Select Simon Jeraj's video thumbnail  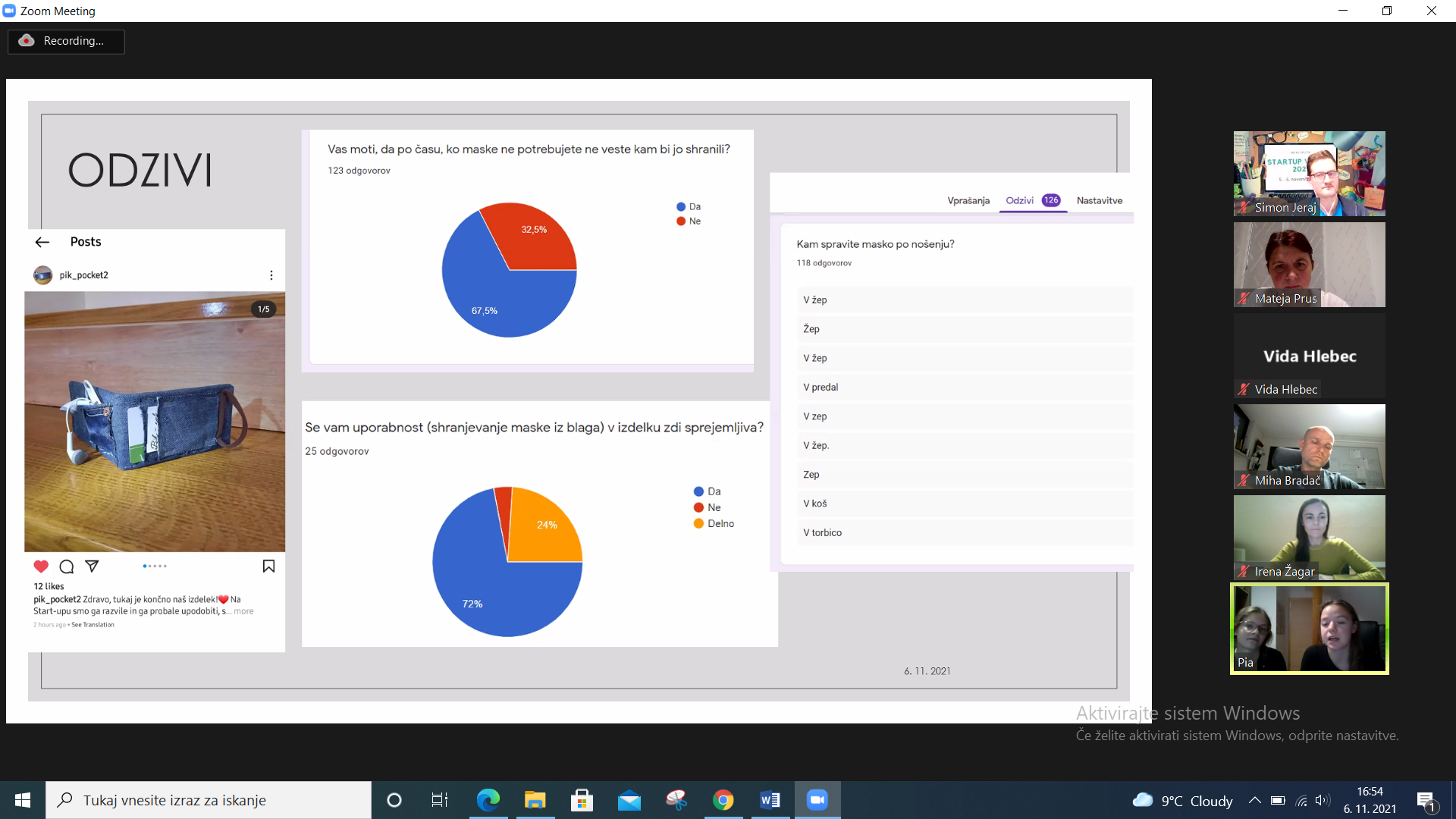click(1309, 174)
